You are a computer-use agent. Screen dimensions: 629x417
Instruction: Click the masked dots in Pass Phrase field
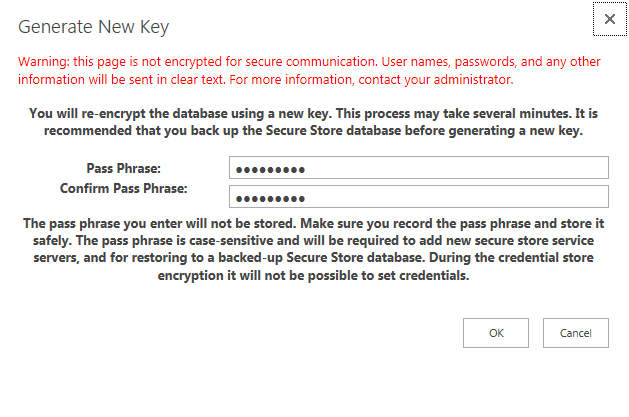coord(270,170)
